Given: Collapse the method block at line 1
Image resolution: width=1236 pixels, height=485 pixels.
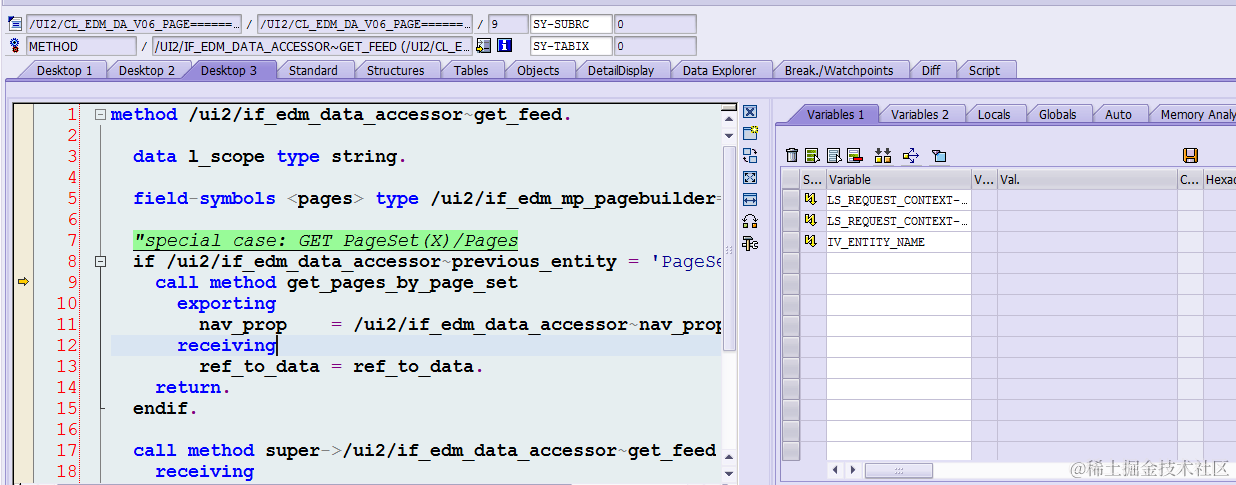Looking at the screenshot, I should (100, 115).
